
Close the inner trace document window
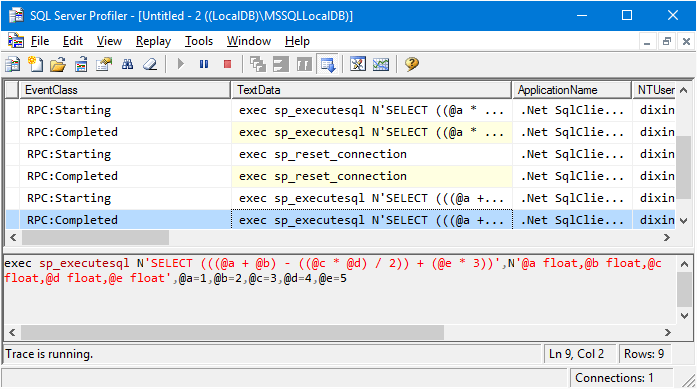click(686, 42)
